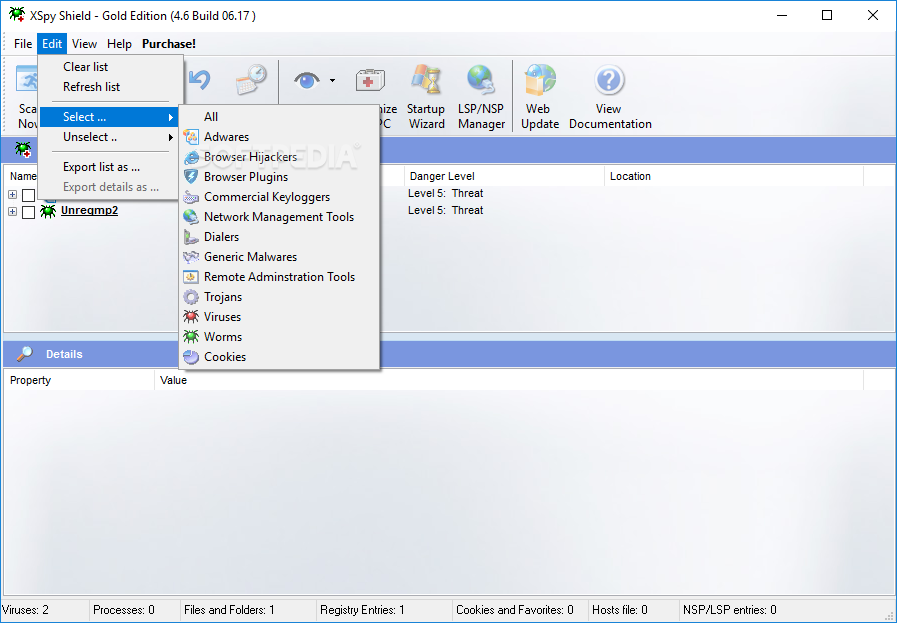The image size is (897, 623).
Task: Click the Remote Adminstration Tools icon
Action: pos(190,277)
